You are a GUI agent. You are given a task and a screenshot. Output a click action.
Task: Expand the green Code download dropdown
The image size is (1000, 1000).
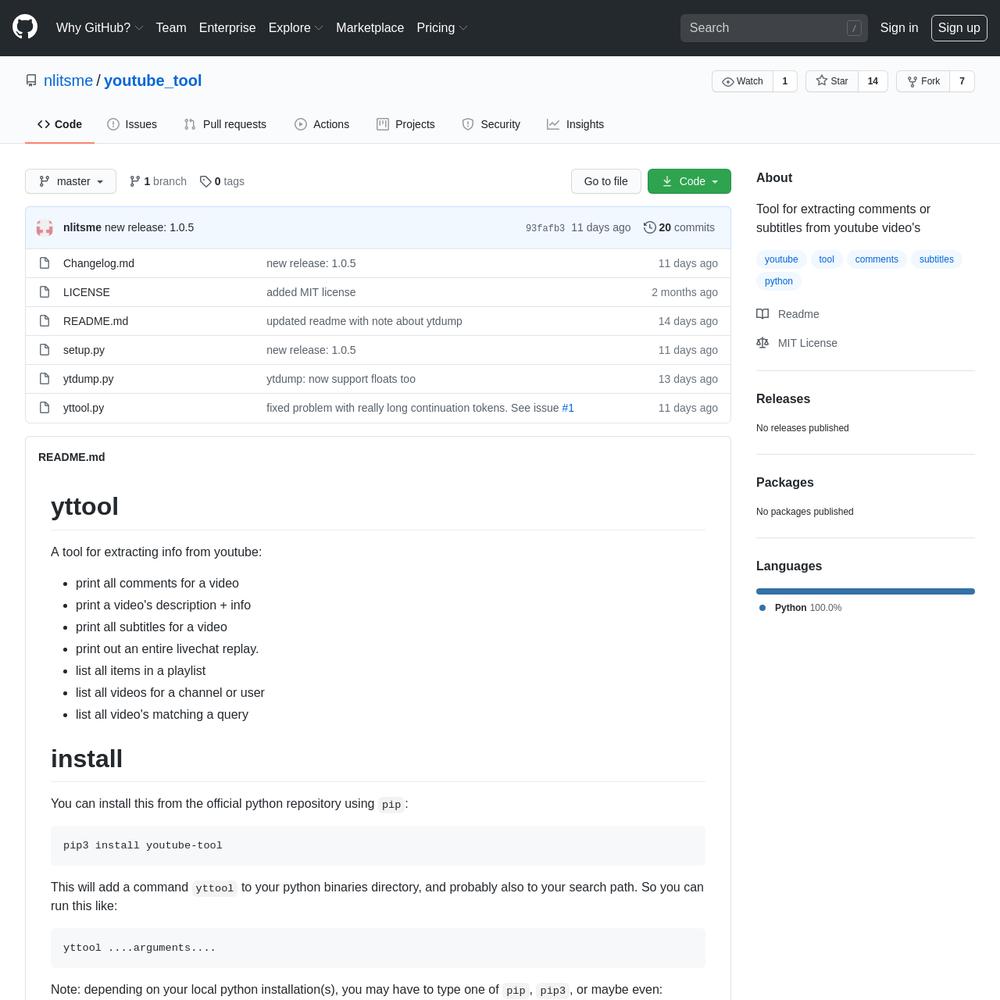(689, 181)
